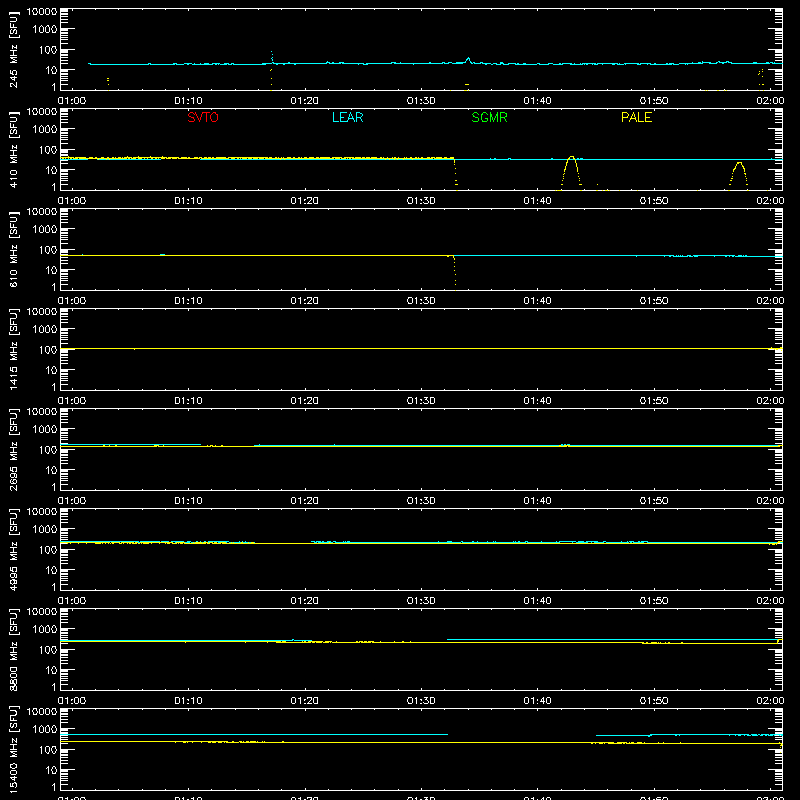Click the yellow PALE station legend label

tap(636, 117)
